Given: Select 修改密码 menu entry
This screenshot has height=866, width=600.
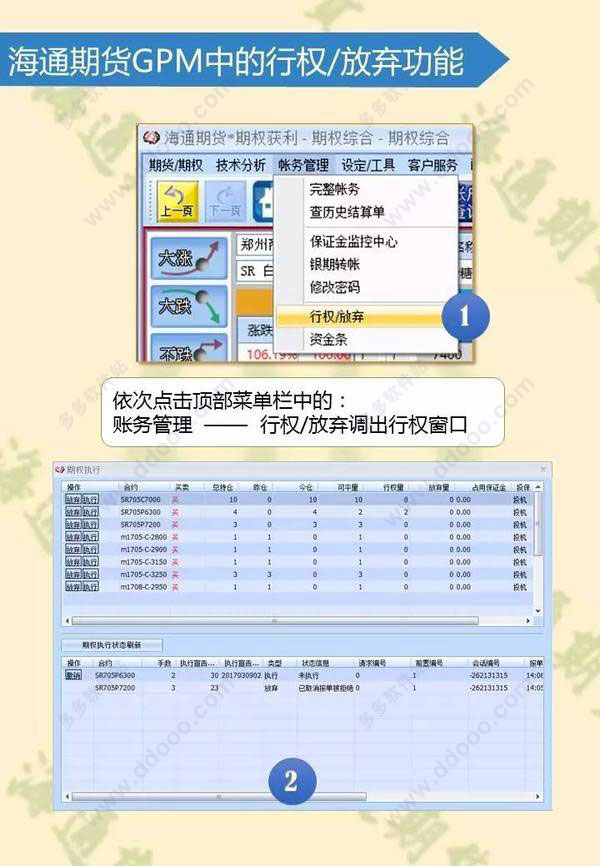Looking at the screenshot, I should click(x=334, y=287).
